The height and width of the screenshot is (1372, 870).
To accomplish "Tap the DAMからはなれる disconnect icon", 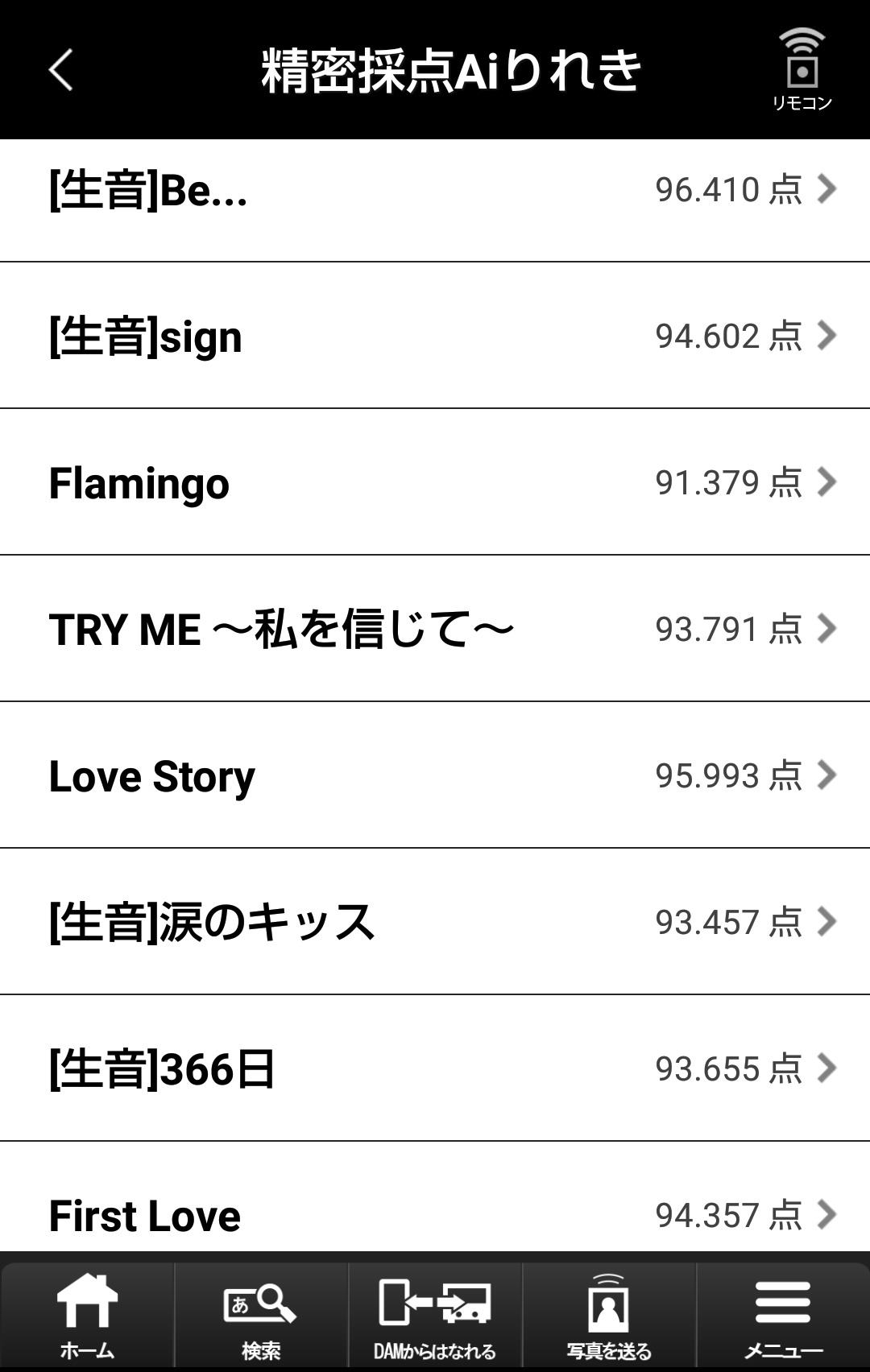I will 435,1314.
